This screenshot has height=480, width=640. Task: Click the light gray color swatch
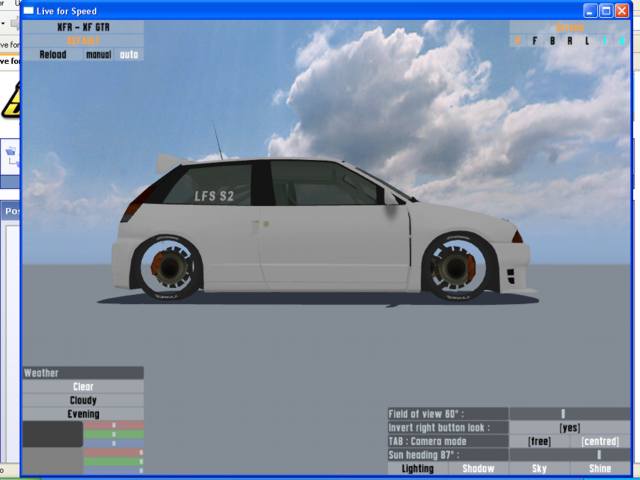coord(53,461)
